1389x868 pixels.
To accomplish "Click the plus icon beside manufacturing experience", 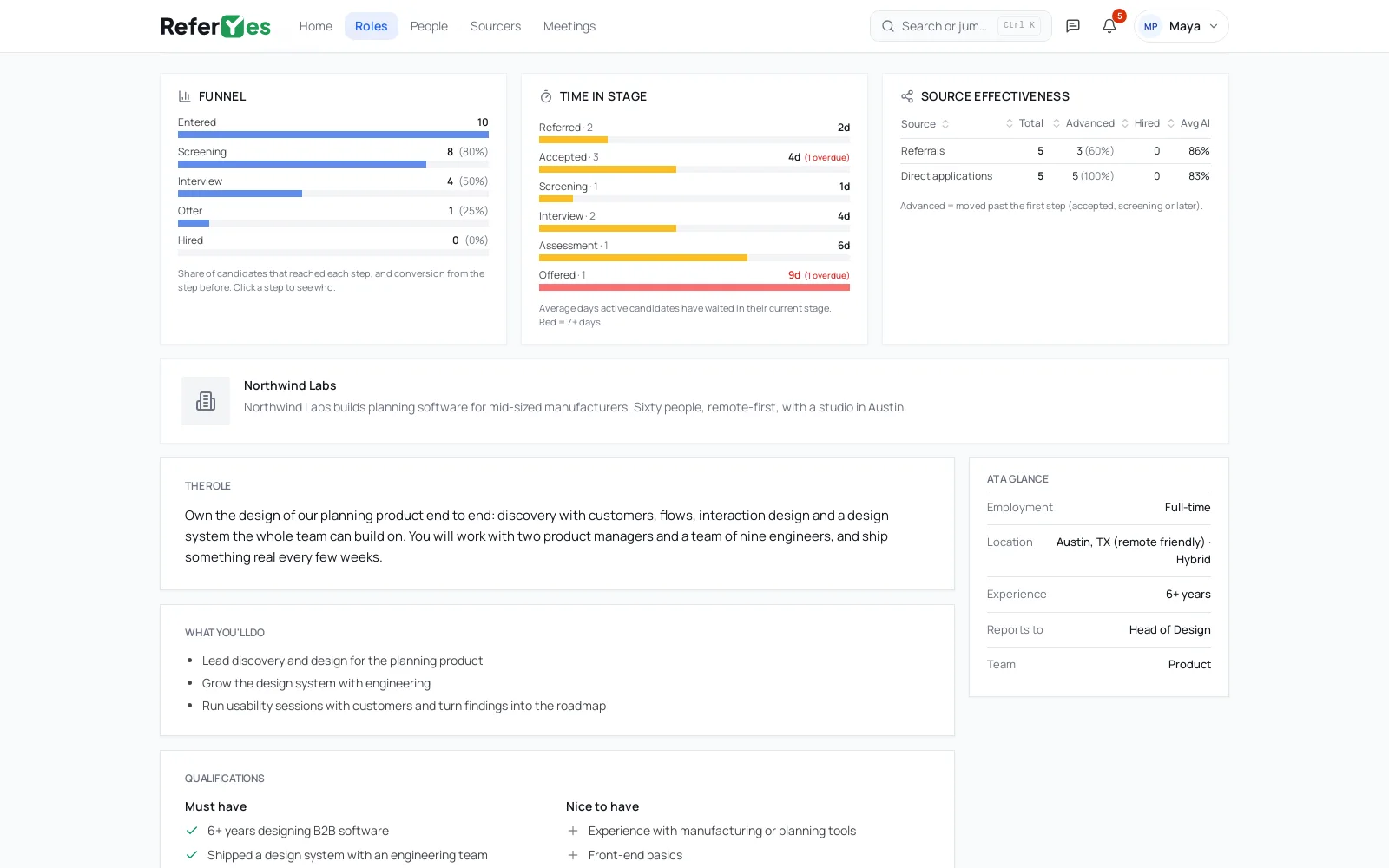I will point(573,831).
